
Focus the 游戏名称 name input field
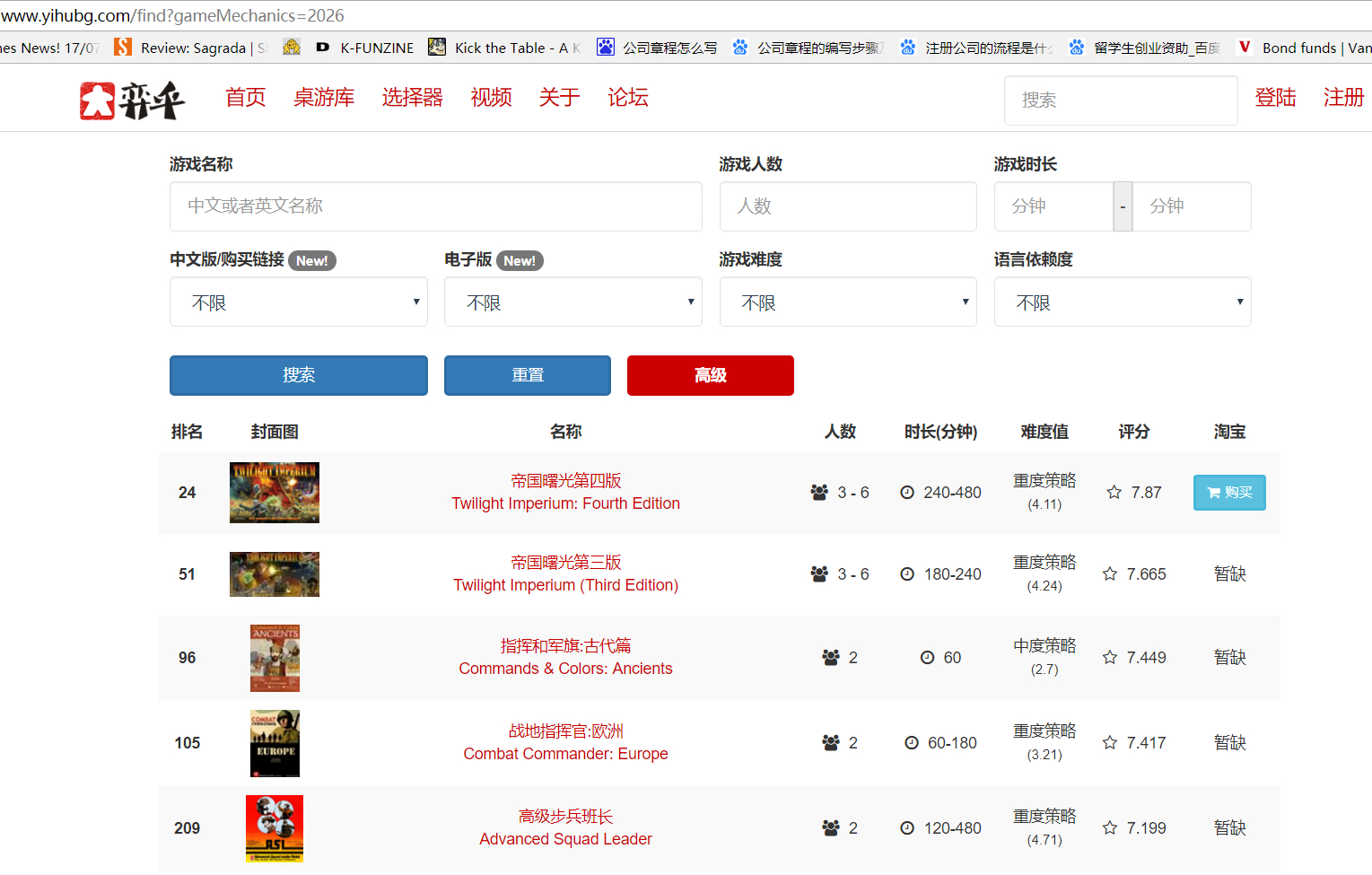(x=436, y=206)
